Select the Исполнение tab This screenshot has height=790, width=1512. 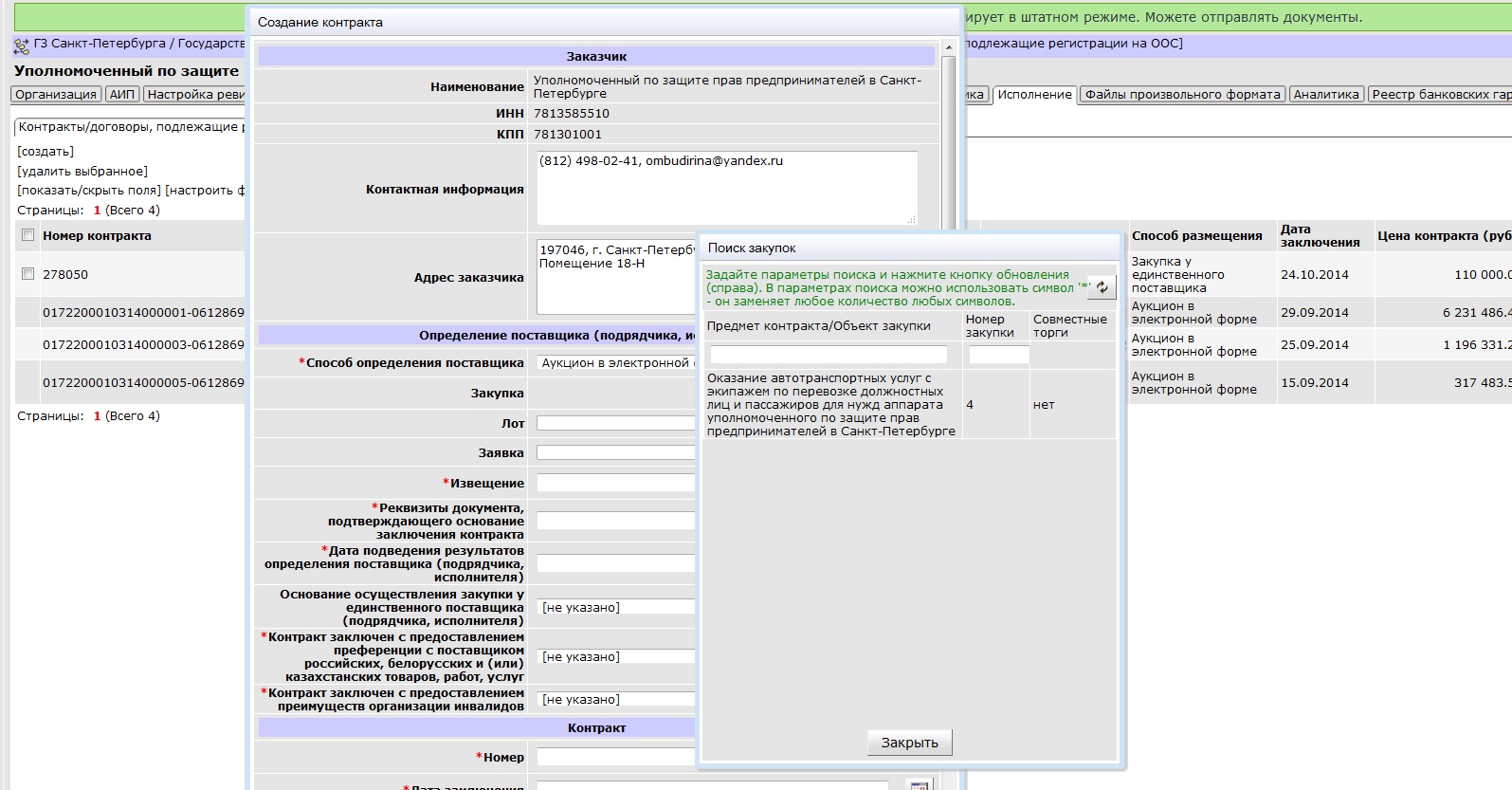point(1034,94)
